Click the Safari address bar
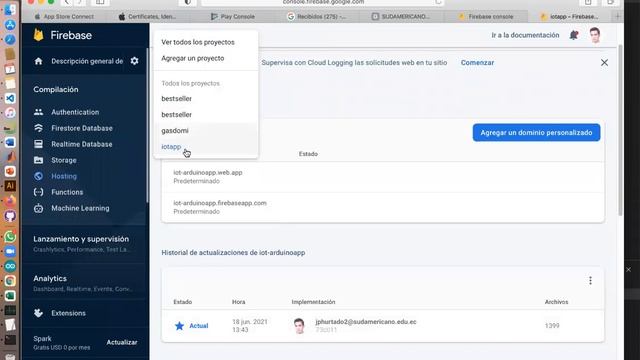640x360 pixels. [x=322, y=2]
